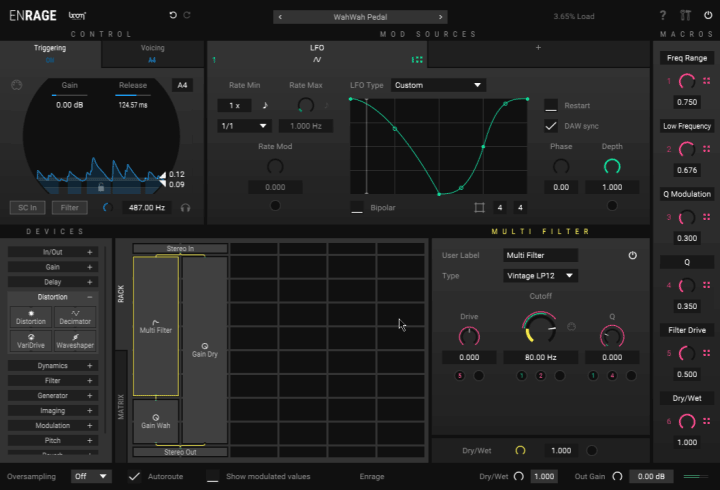Click the undo arrow icon
This screenshot has width=720, height=490.
tap(173, 16)
